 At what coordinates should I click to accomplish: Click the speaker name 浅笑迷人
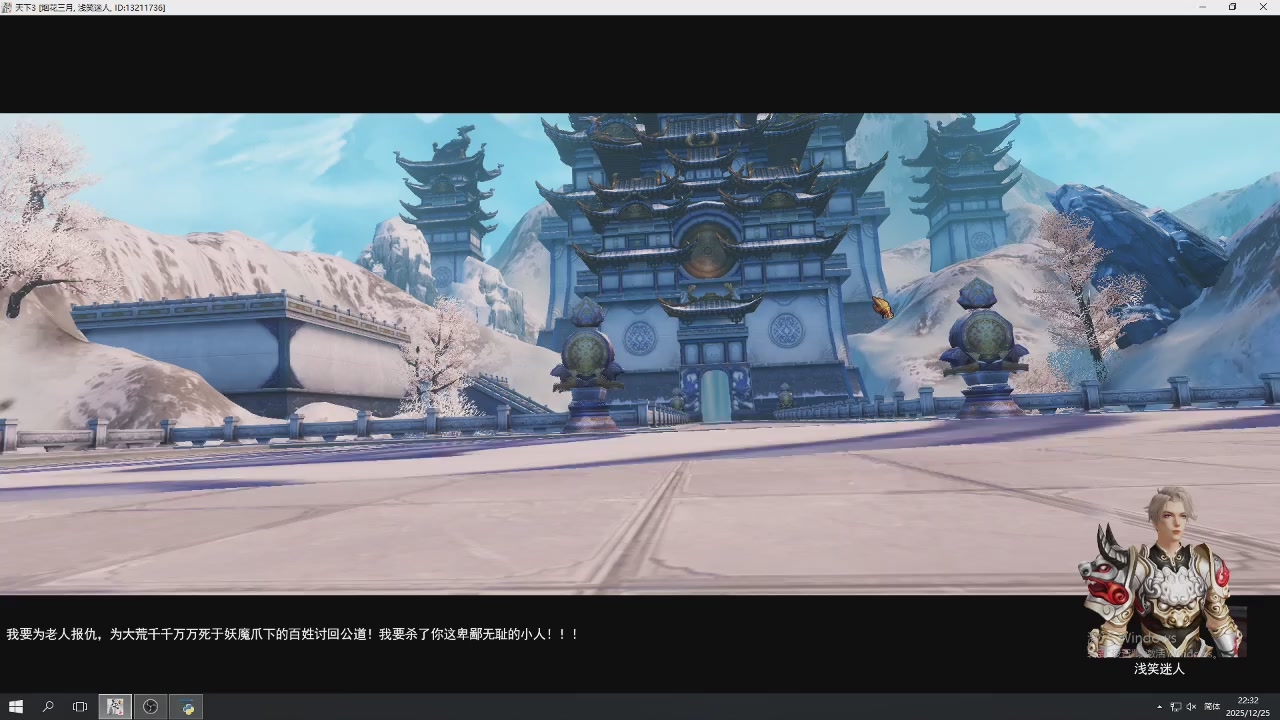[1159, 669]
